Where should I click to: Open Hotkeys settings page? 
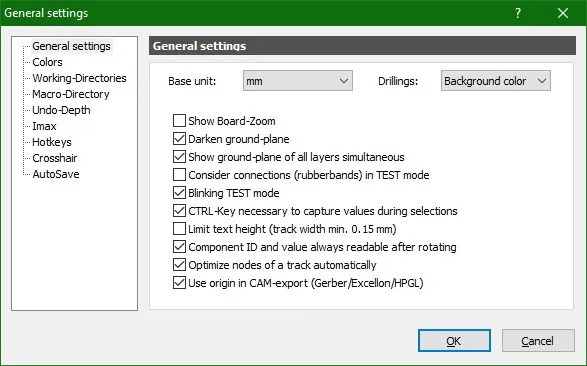[x=52, y=142]
